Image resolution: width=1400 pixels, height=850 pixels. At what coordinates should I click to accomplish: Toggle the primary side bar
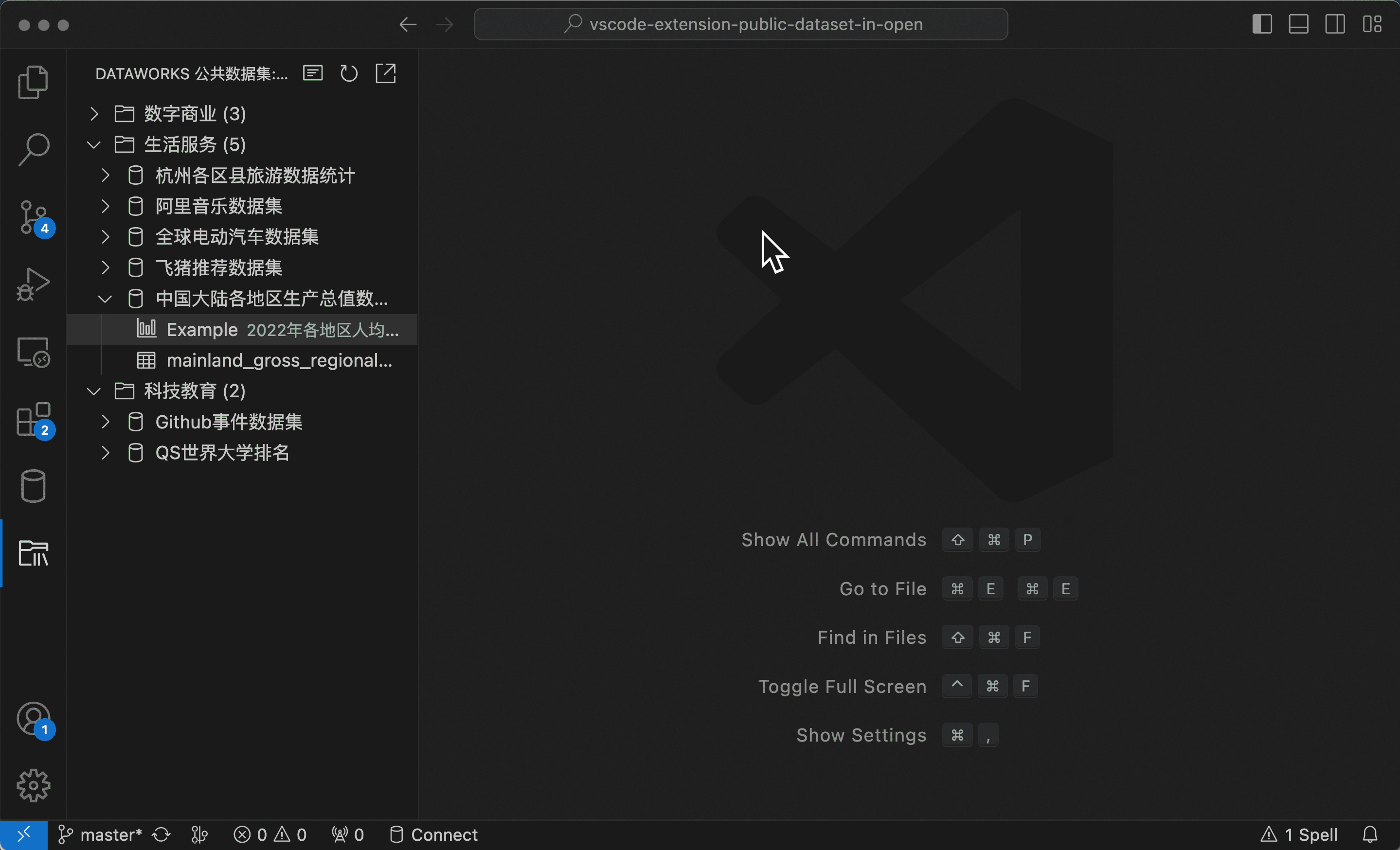coord(1262,24)
